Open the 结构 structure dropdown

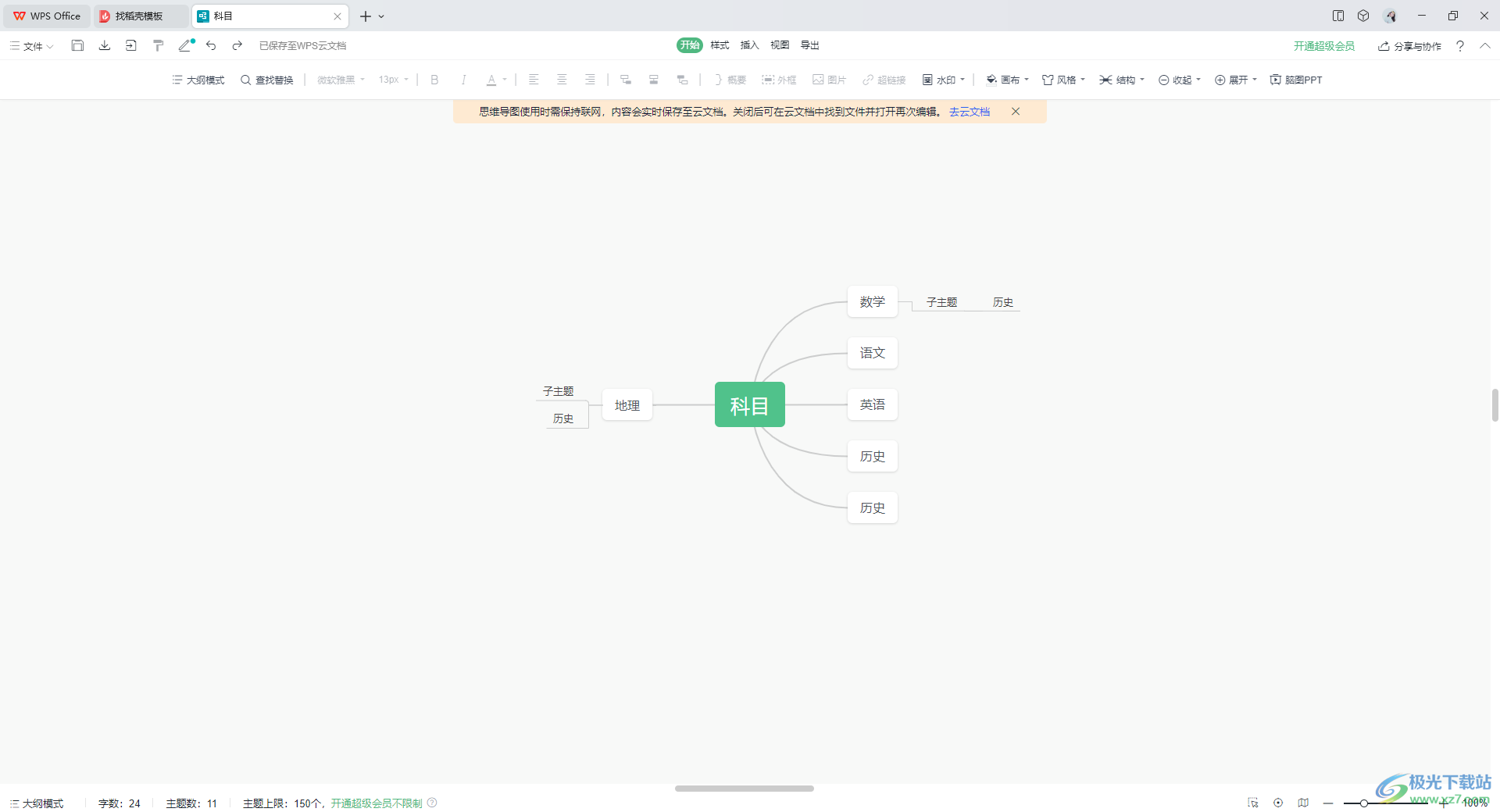pyautogui.click(x=1122, y=80)
